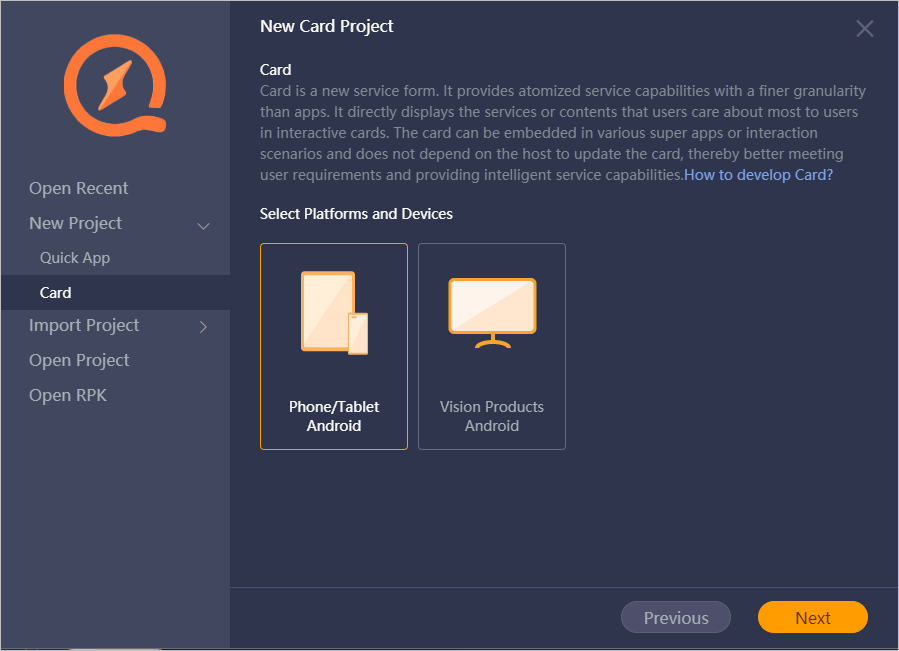Select Import Project in the sidebar
This screenshot has width=899, height=651.
[x=84, y=325]
